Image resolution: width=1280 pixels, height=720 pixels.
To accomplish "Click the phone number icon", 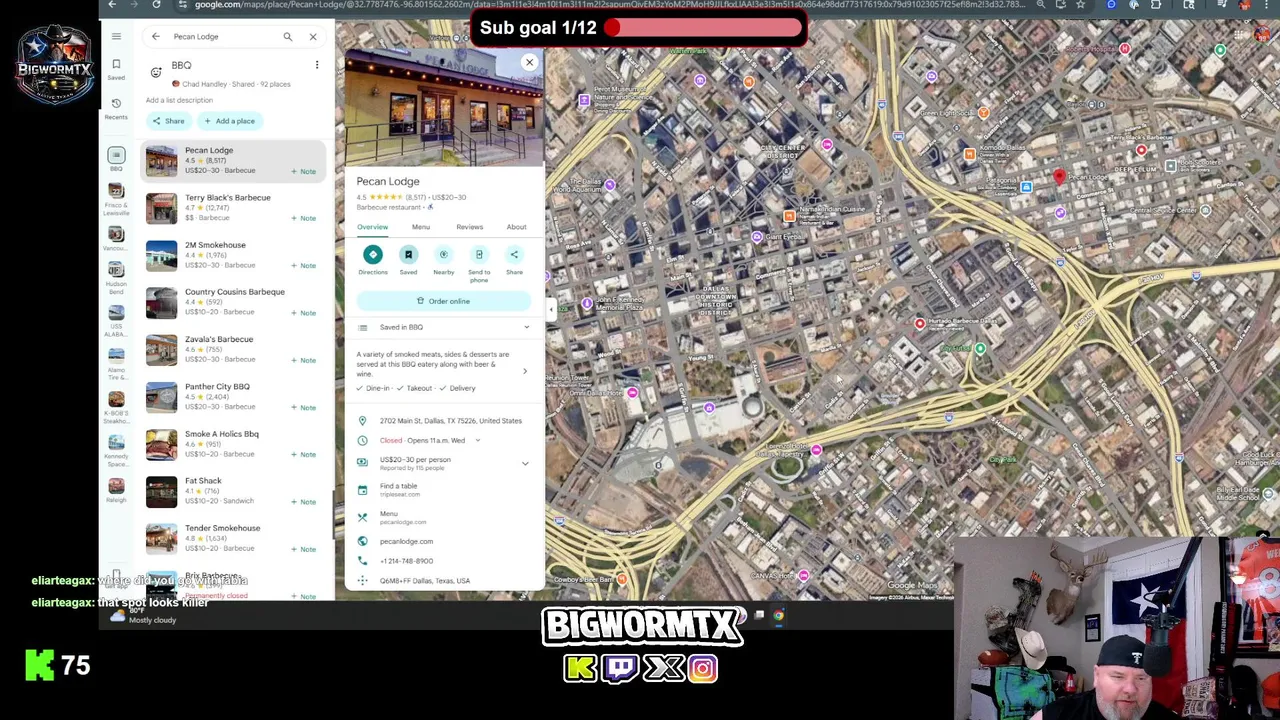I will 362,561.
